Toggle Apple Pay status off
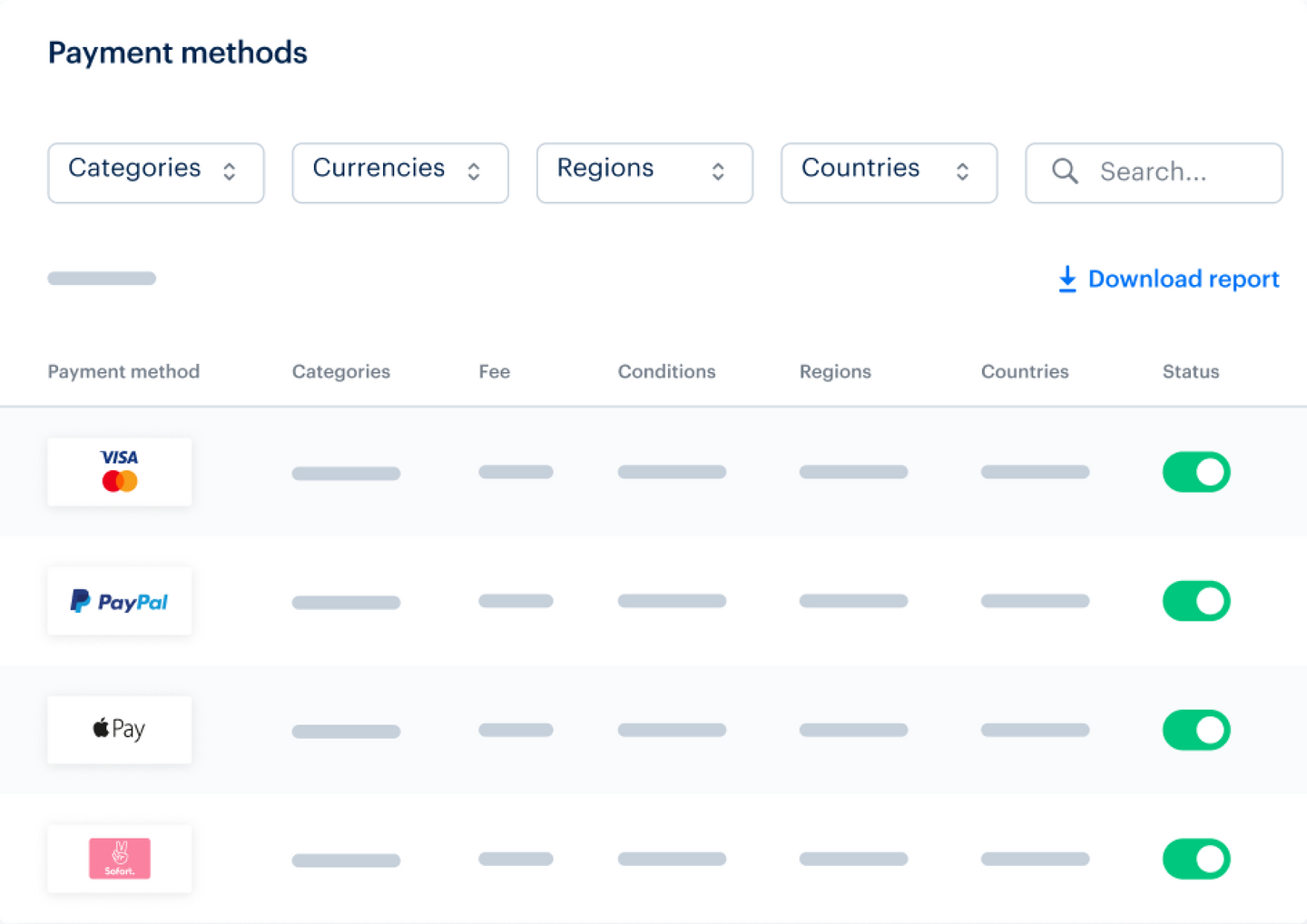Image resolution: width=1307 pixels, height=924 pixels. 1195,730
